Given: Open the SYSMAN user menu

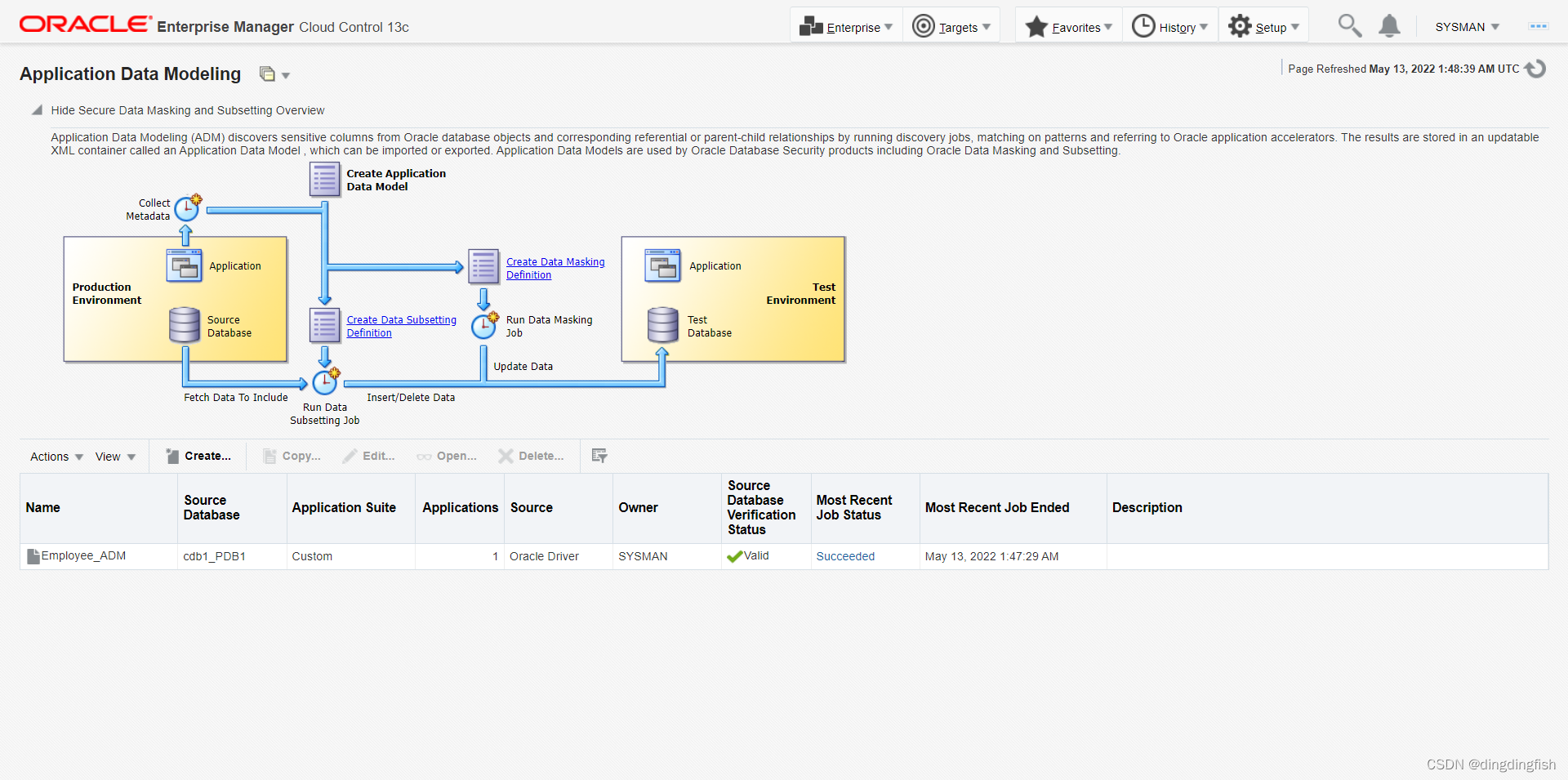Looking at the screenshot, I should coord(1467,27).
